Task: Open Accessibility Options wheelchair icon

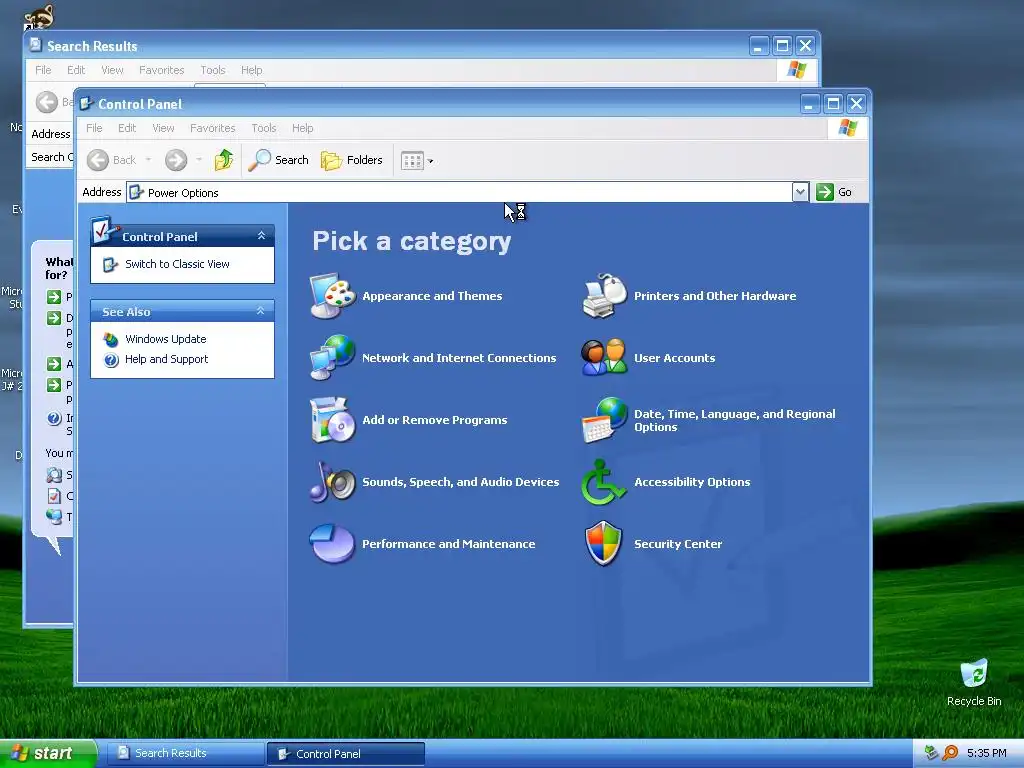Action: [605, 482]
